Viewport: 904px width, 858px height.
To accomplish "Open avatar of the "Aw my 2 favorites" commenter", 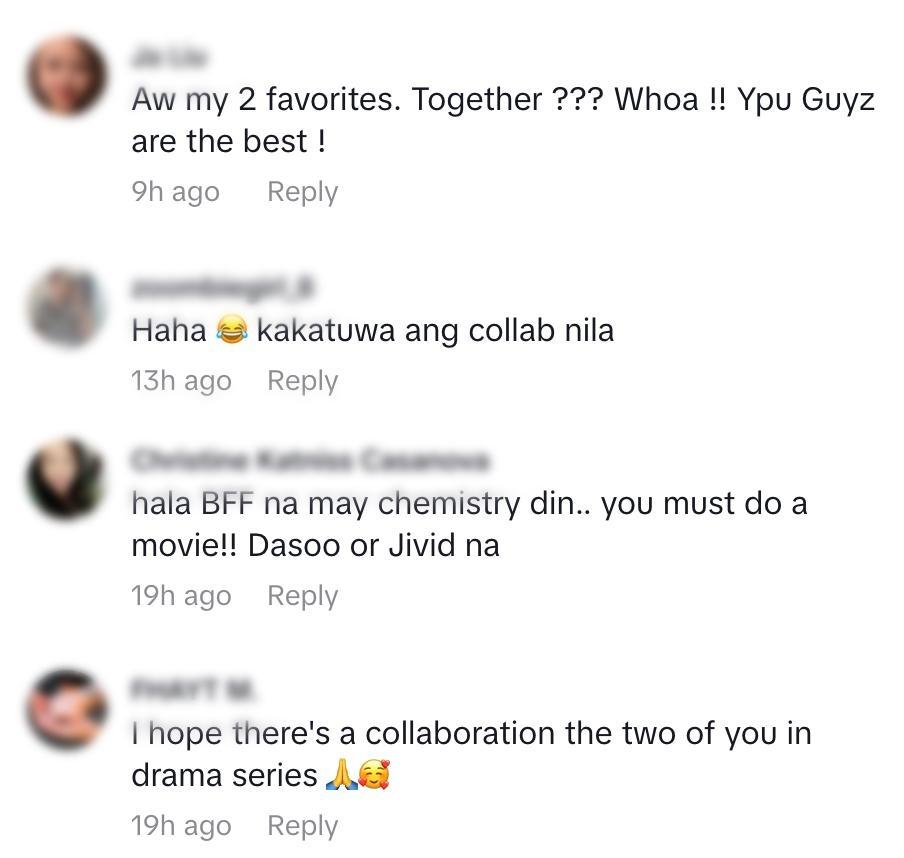I will click(x=66, y=76).
